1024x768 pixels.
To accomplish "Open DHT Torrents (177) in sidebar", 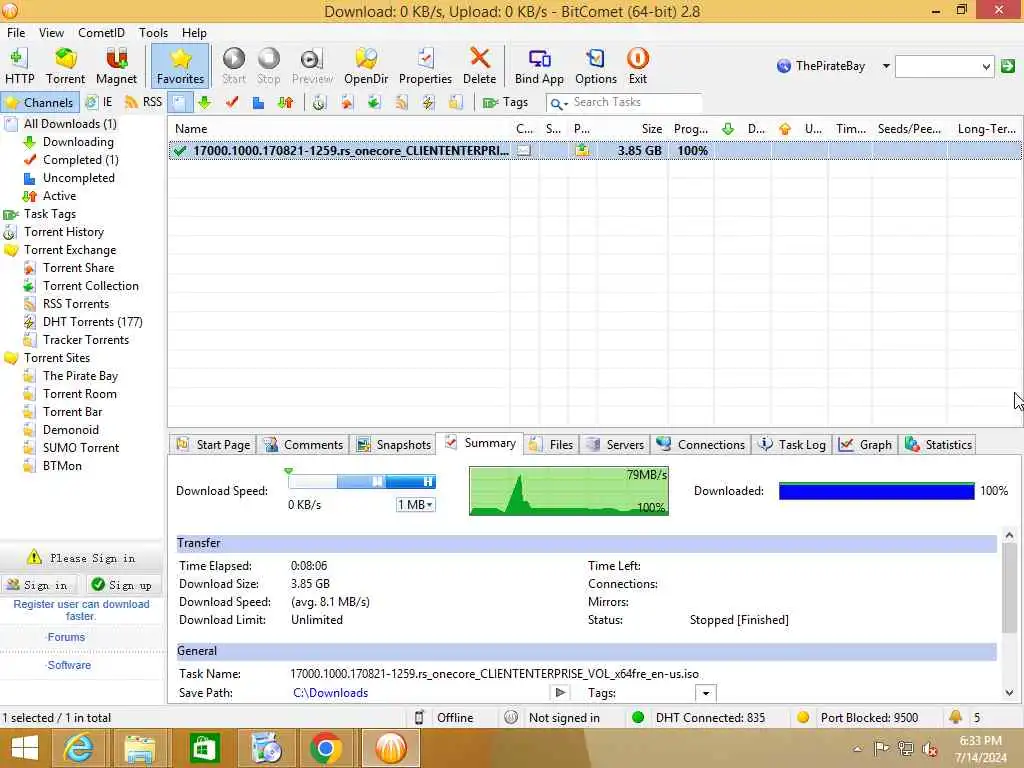I will click(92, 322).
